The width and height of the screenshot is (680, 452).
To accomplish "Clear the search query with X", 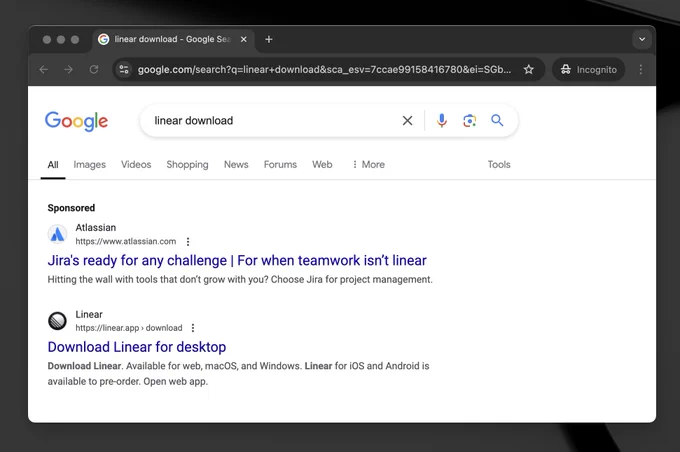I will point(407,121).
